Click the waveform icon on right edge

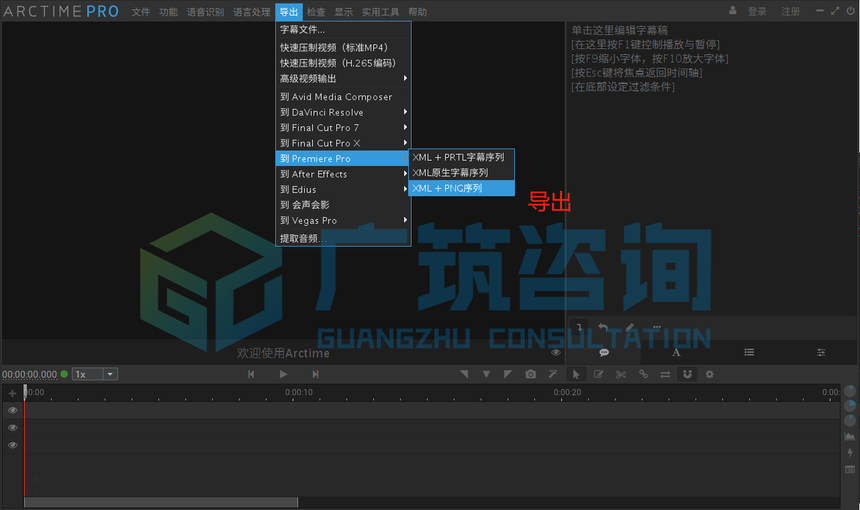850,437
